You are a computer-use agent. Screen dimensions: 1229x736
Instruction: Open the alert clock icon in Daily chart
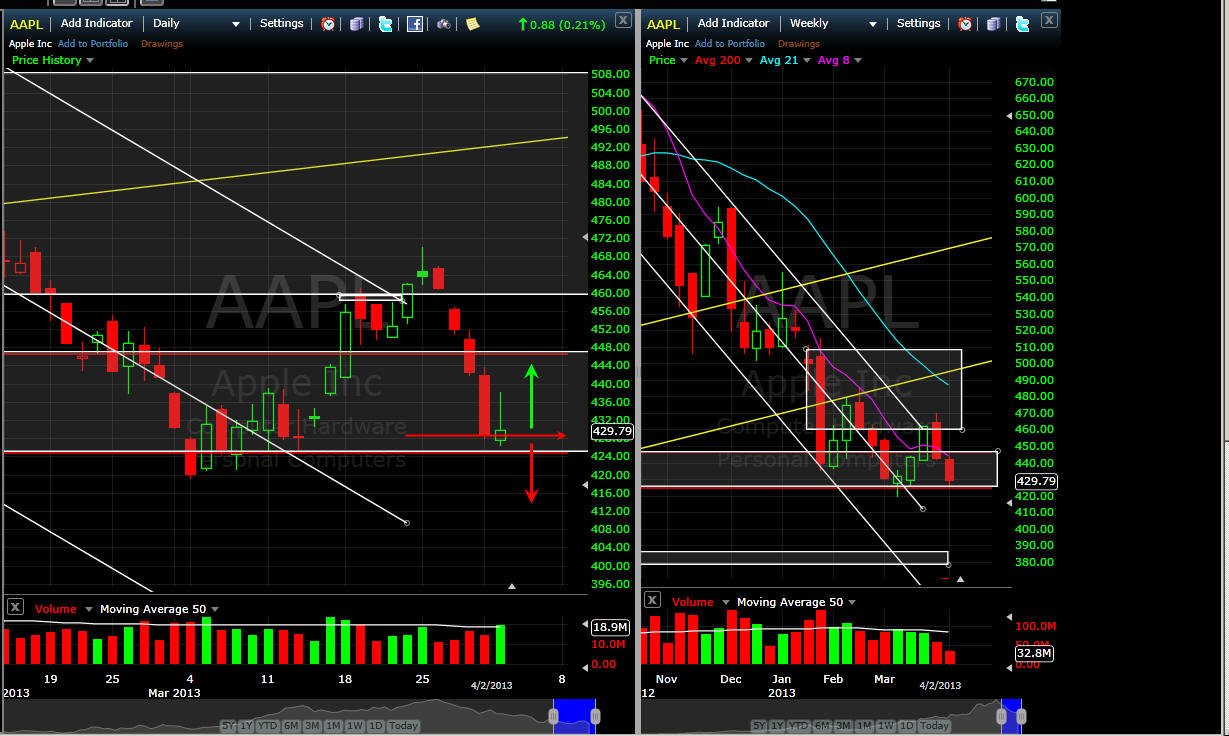328,23
